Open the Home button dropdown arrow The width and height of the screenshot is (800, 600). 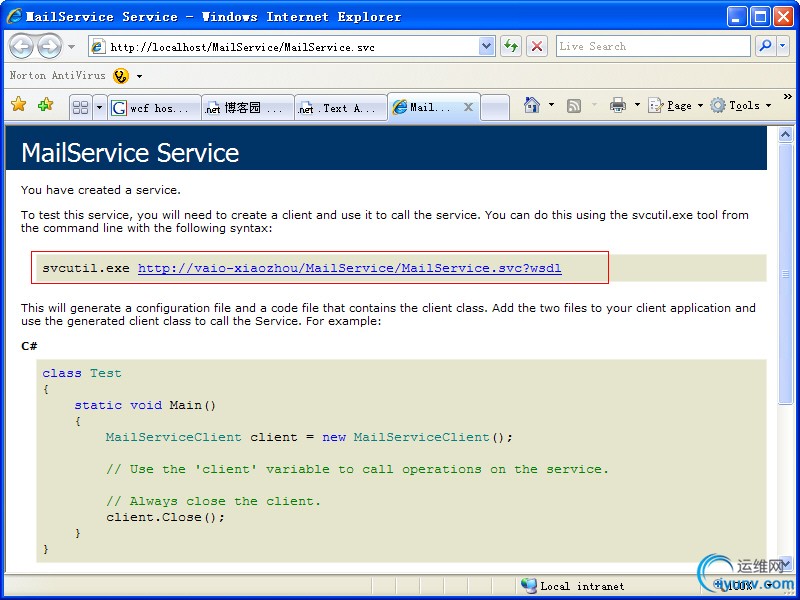coord(551,105)
